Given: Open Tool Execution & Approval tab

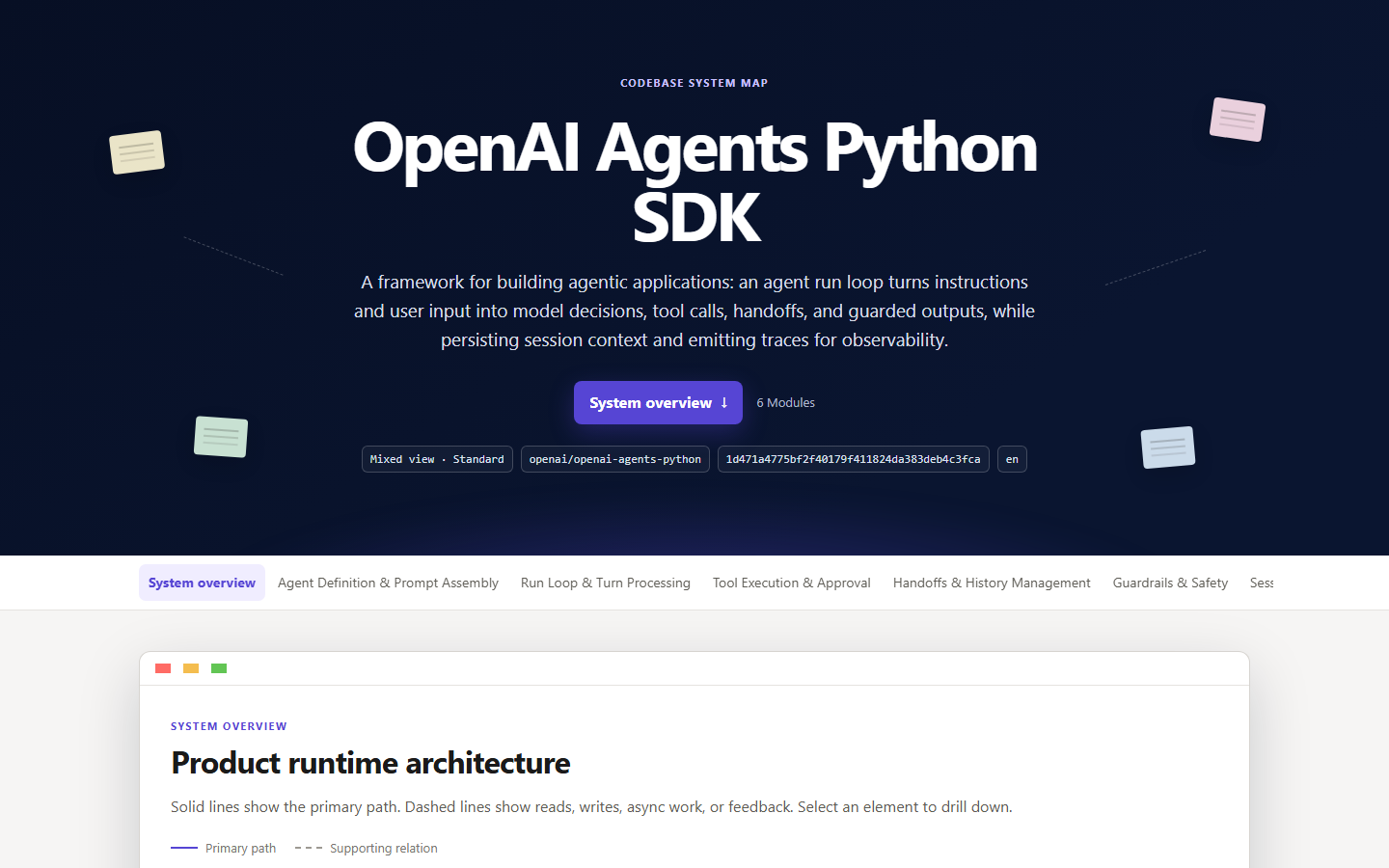Looking at the screenshot, I should [792, 583].
